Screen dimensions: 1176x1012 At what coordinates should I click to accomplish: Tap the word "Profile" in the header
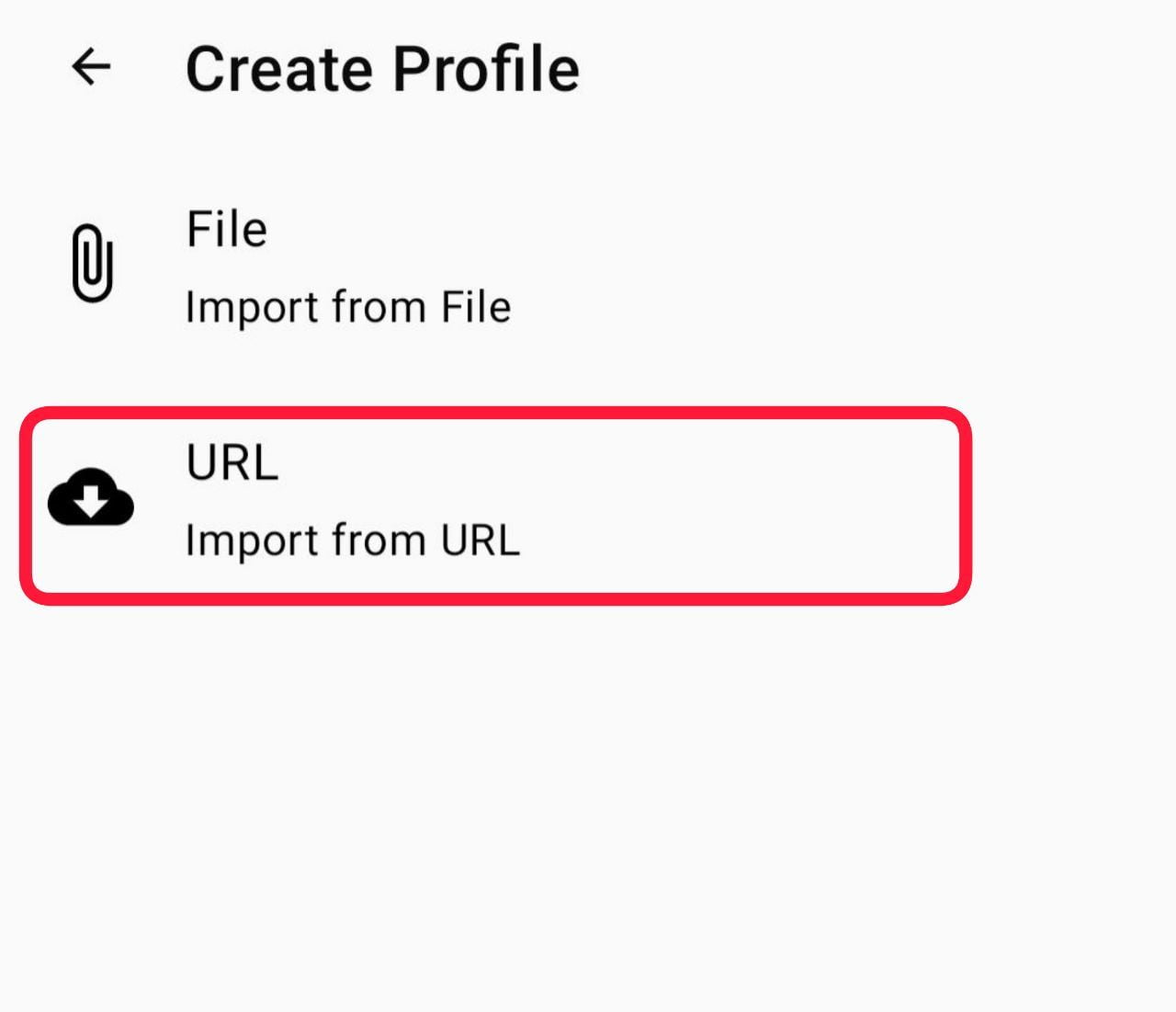tap(487, 69)
